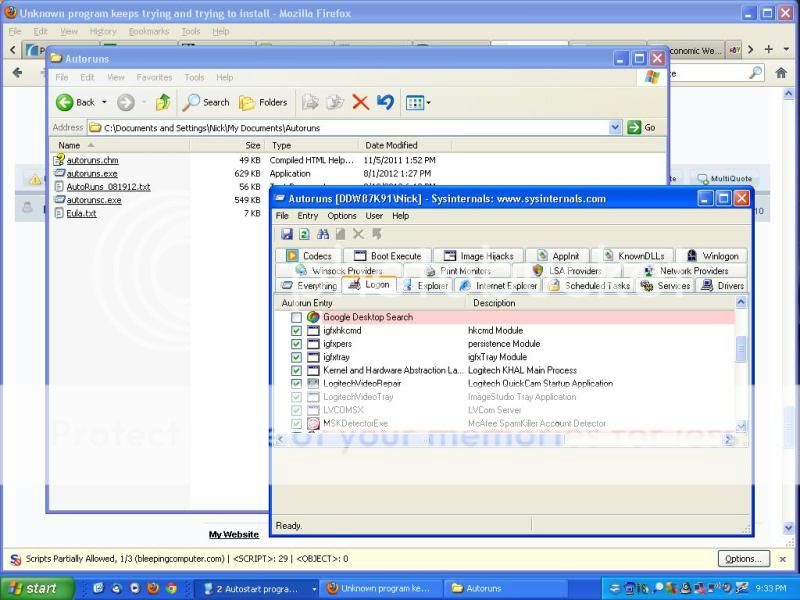Uncheck the LVCOMSX entry checkbox
Screen dimensions: 800x600
pos(296,410)
